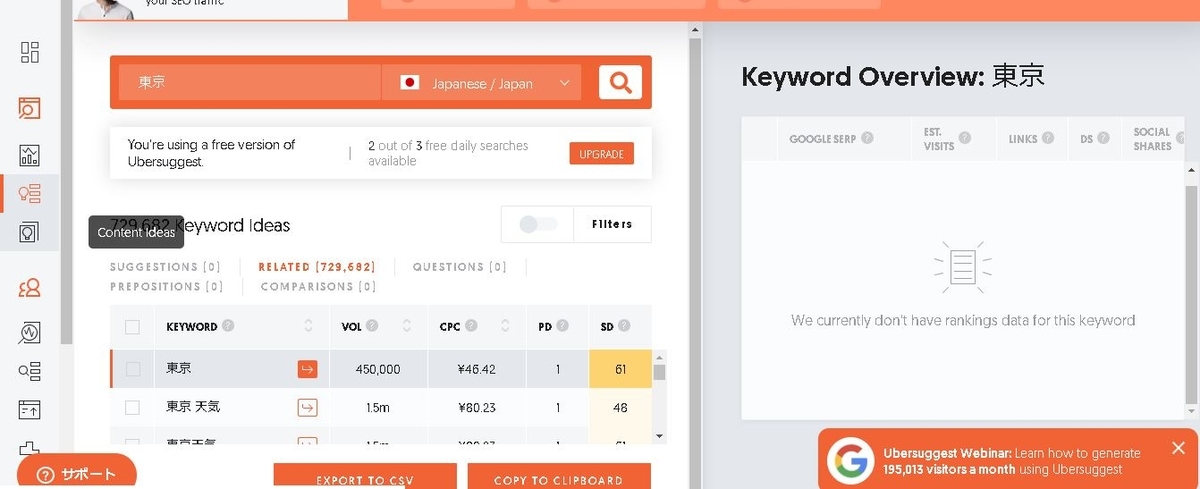Click the info icon next to CPC
The height and width of the screenshot is (489, 1200).
click(x=472, y=326)
